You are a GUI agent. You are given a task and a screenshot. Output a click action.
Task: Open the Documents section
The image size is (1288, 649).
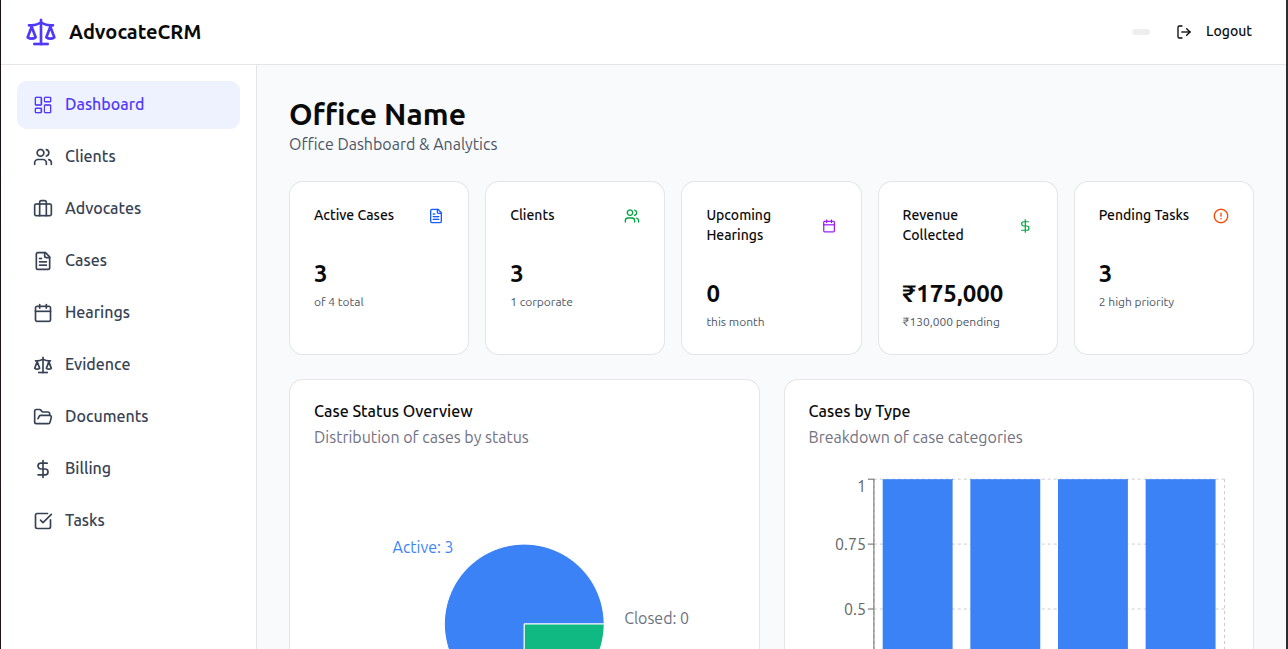128,417
